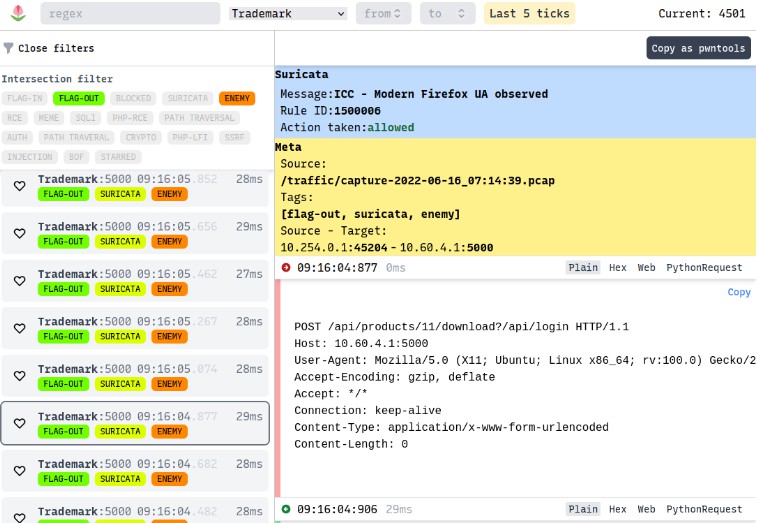Switch request view to Hex tab
Screen dimensions: 757x523
point(617,267)
